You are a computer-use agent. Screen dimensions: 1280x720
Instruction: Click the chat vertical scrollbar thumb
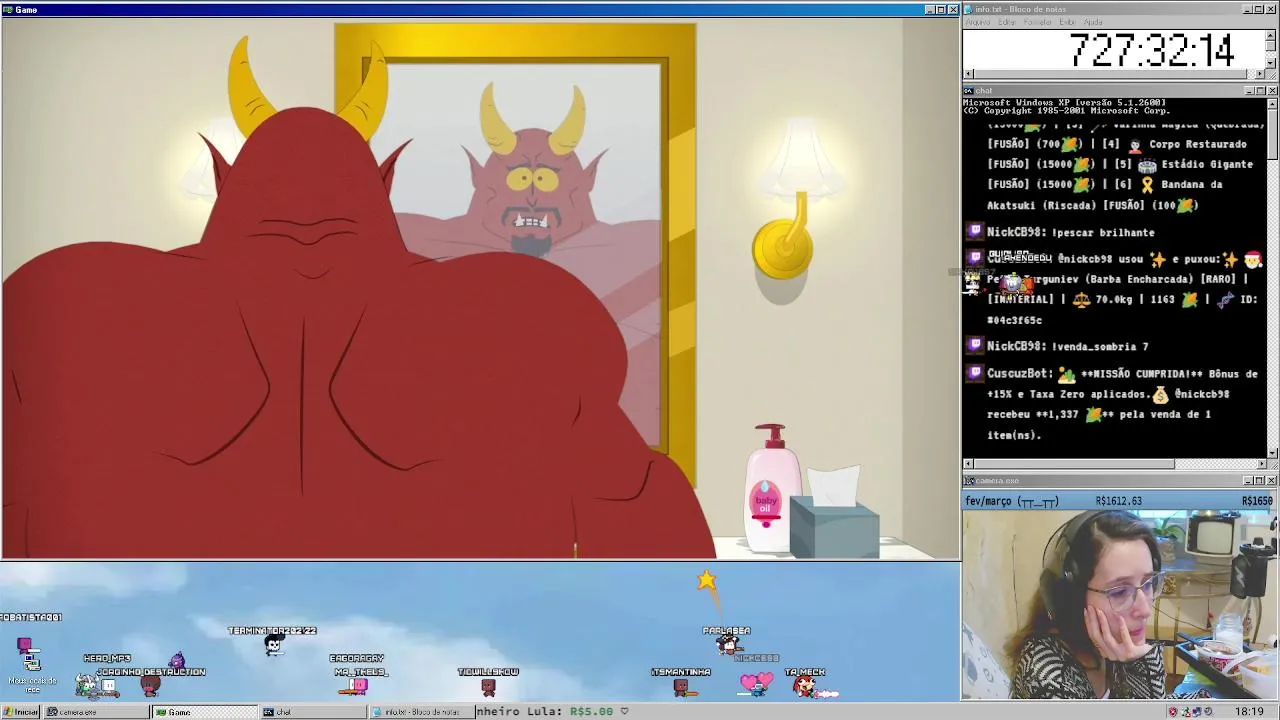pyautogui.click(x=1271, y=134)
